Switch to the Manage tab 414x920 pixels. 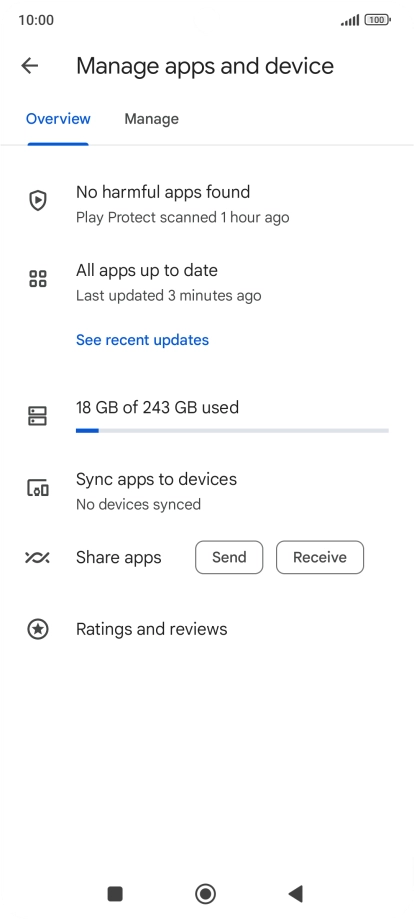151,119
